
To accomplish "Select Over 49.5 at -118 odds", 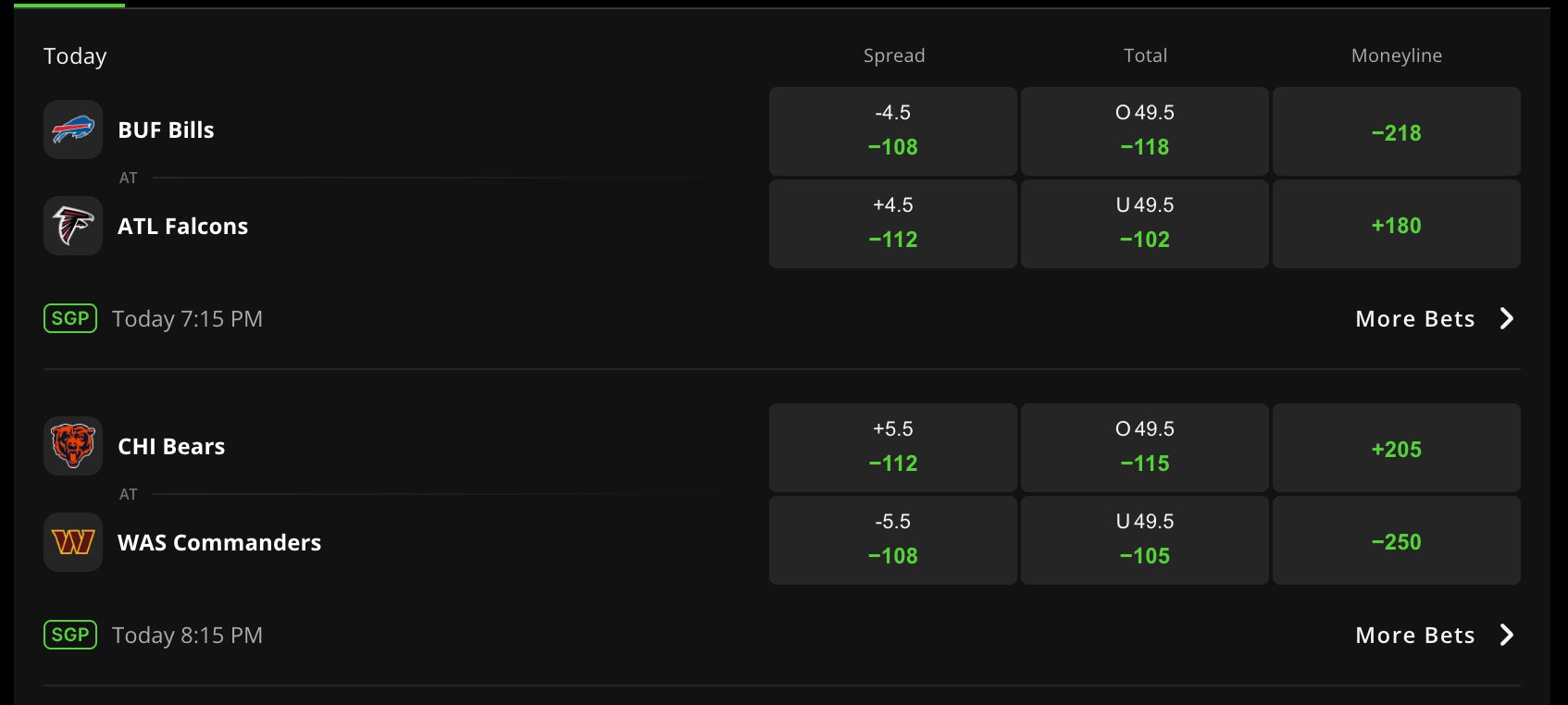I will 1145,131.
